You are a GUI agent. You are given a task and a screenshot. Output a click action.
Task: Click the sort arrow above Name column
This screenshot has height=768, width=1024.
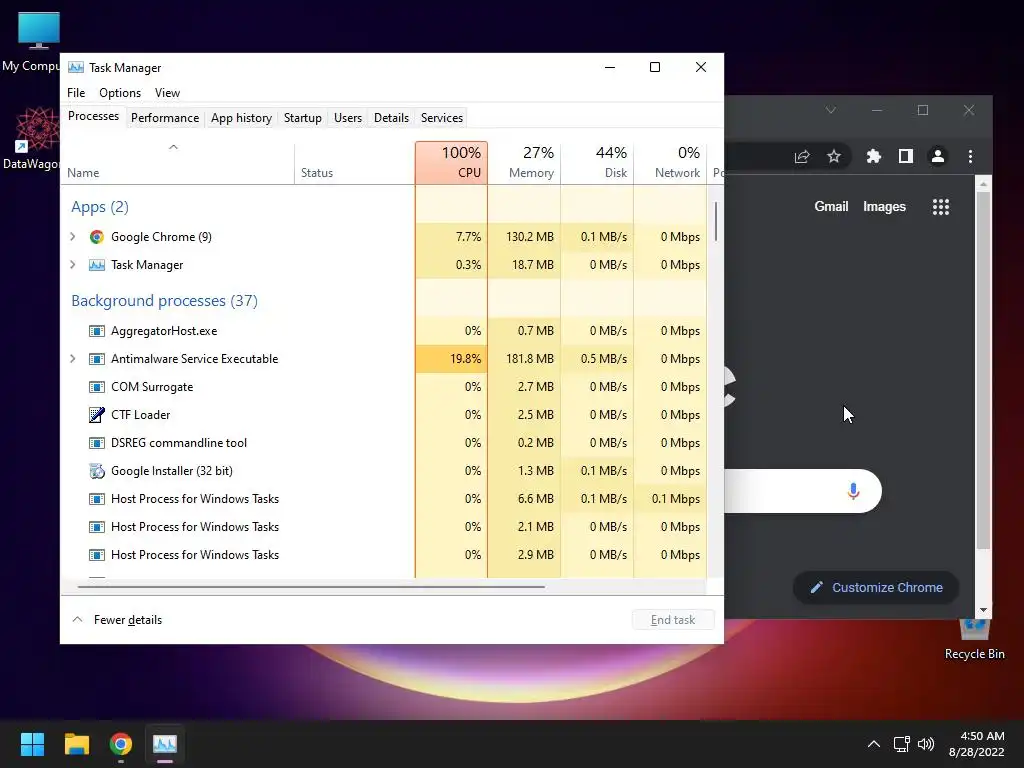[x=173, y=147]
